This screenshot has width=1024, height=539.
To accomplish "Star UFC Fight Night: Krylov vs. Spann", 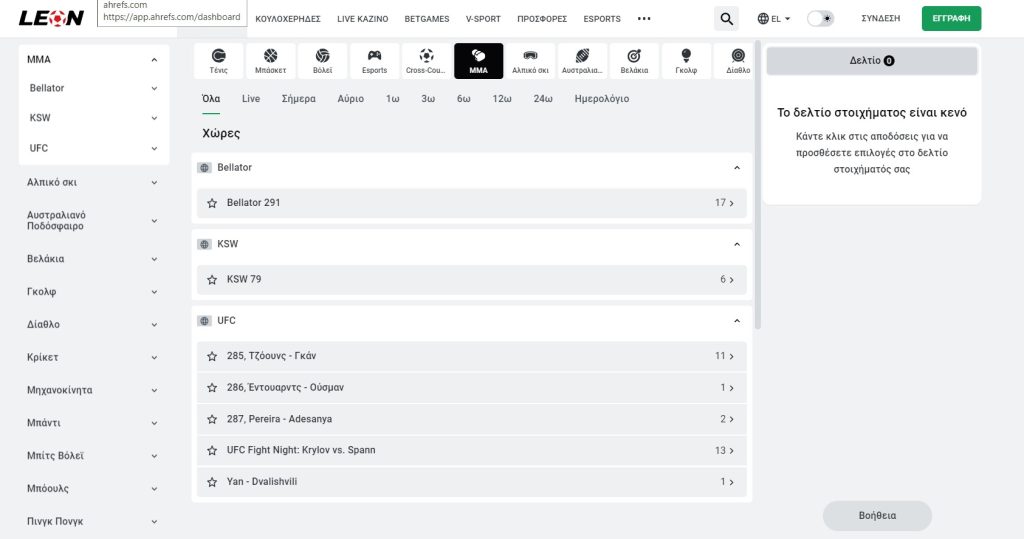I will click(212, 450).
